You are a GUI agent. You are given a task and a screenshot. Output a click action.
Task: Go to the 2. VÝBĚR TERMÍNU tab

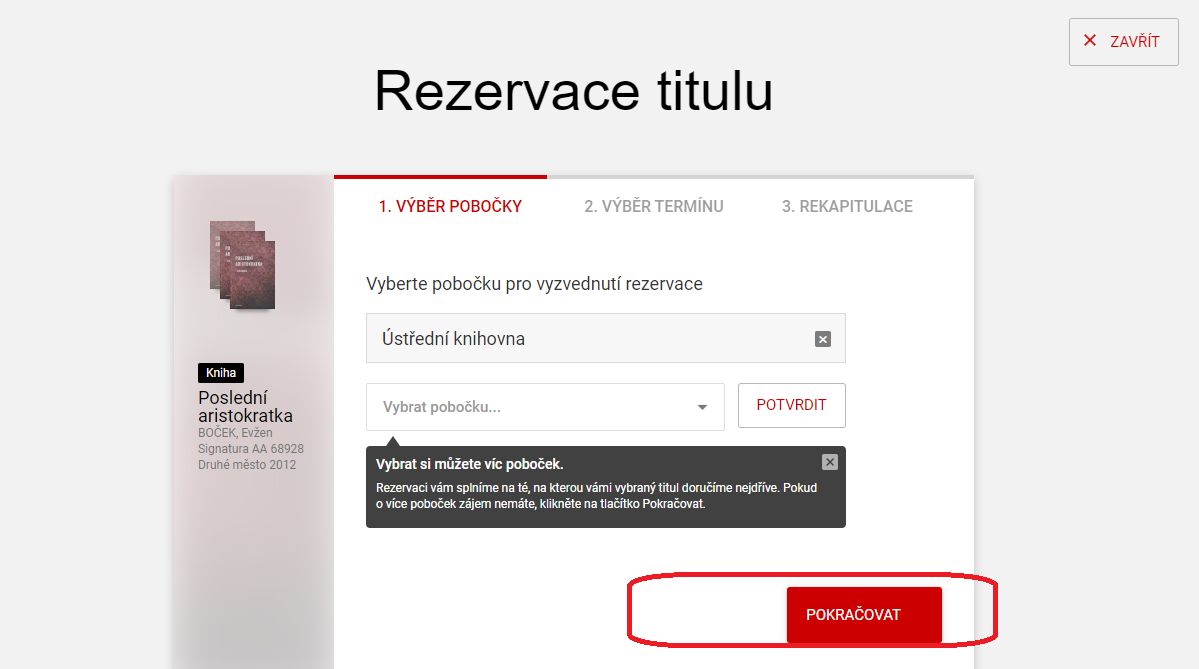(x=654, y=206)
